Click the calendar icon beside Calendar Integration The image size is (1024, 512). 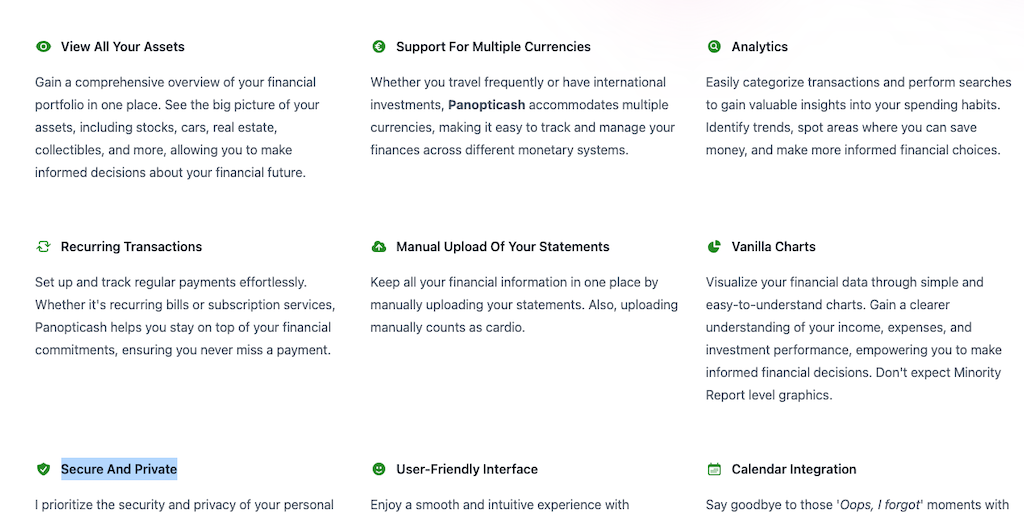tap(714, 469)
